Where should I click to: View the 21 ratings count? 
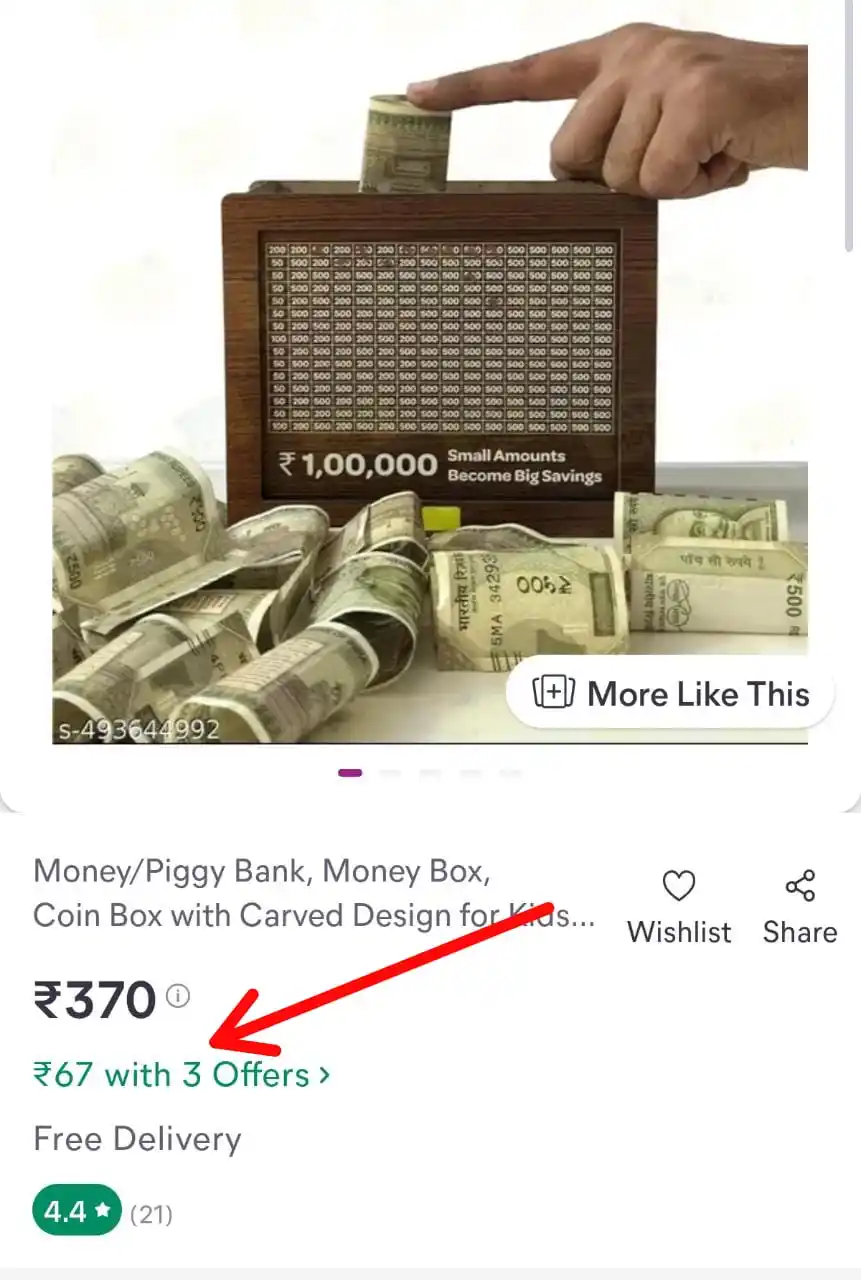tap(152, 1214)
